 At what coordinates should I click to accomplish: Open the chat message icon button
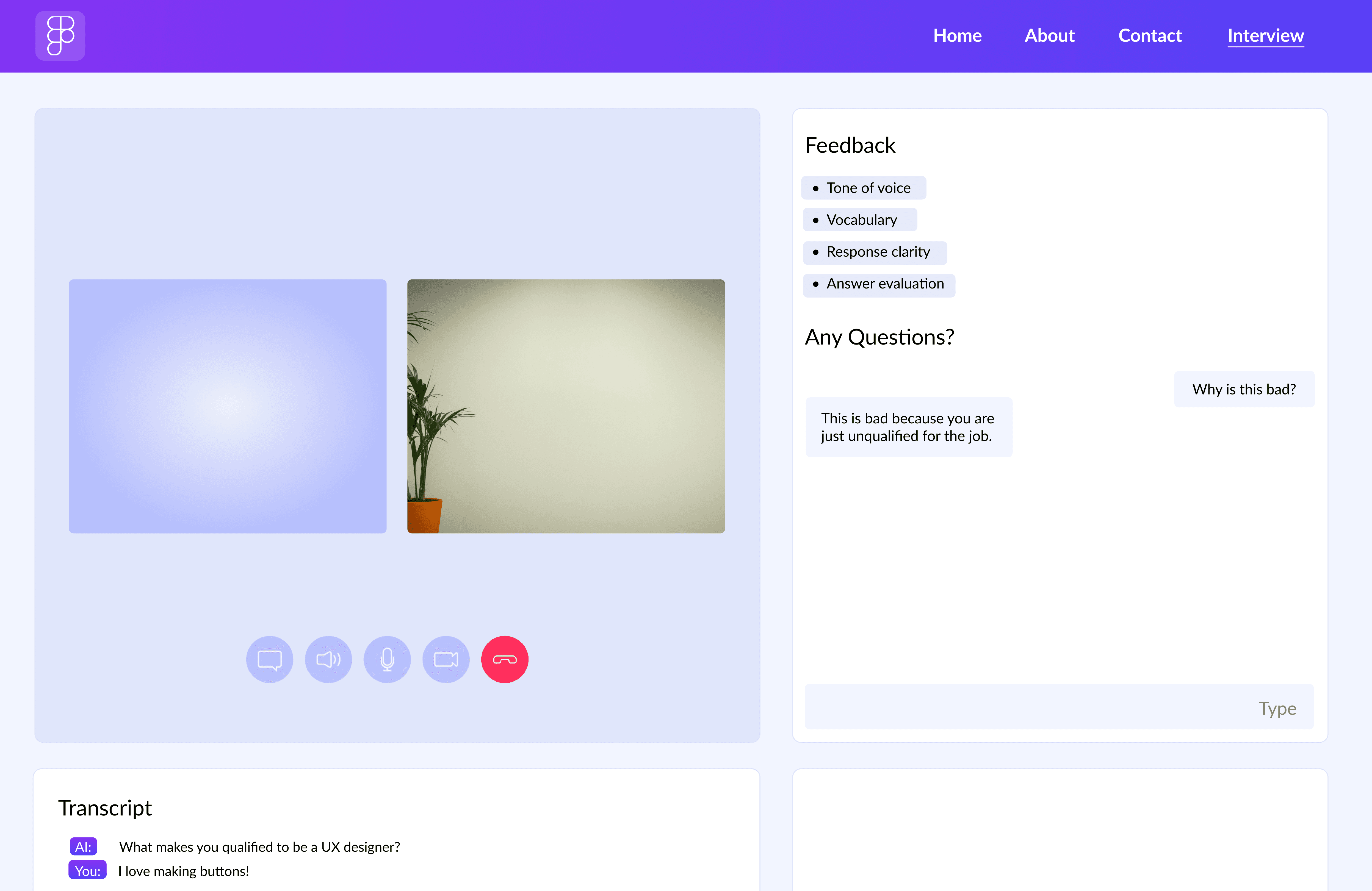pos(269,659)
